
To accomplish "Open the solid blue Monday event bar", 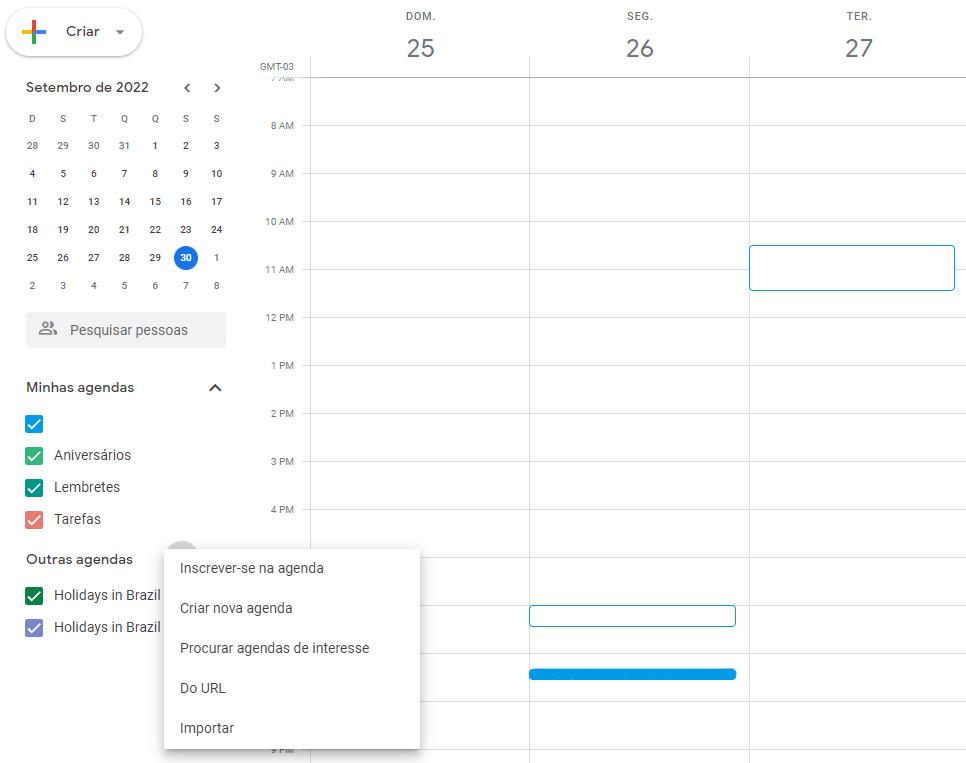I will click(632, 674).
